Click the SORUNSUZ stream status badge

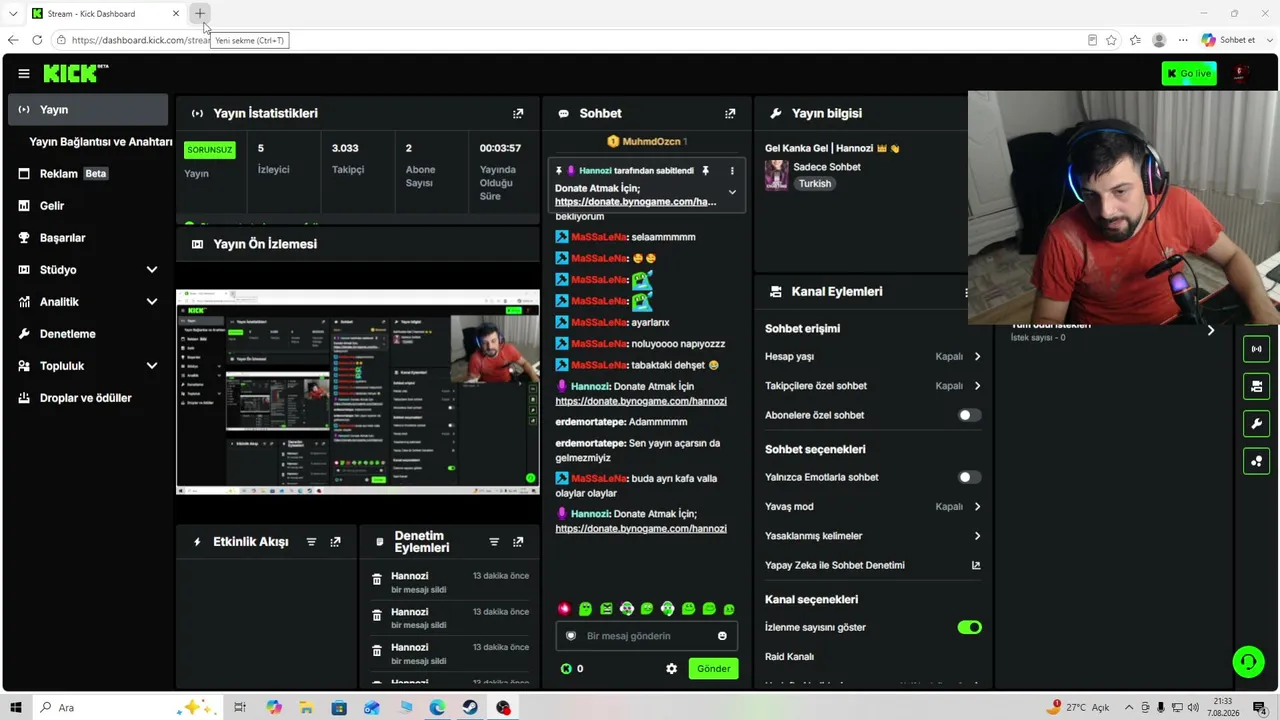click(210, 150)
